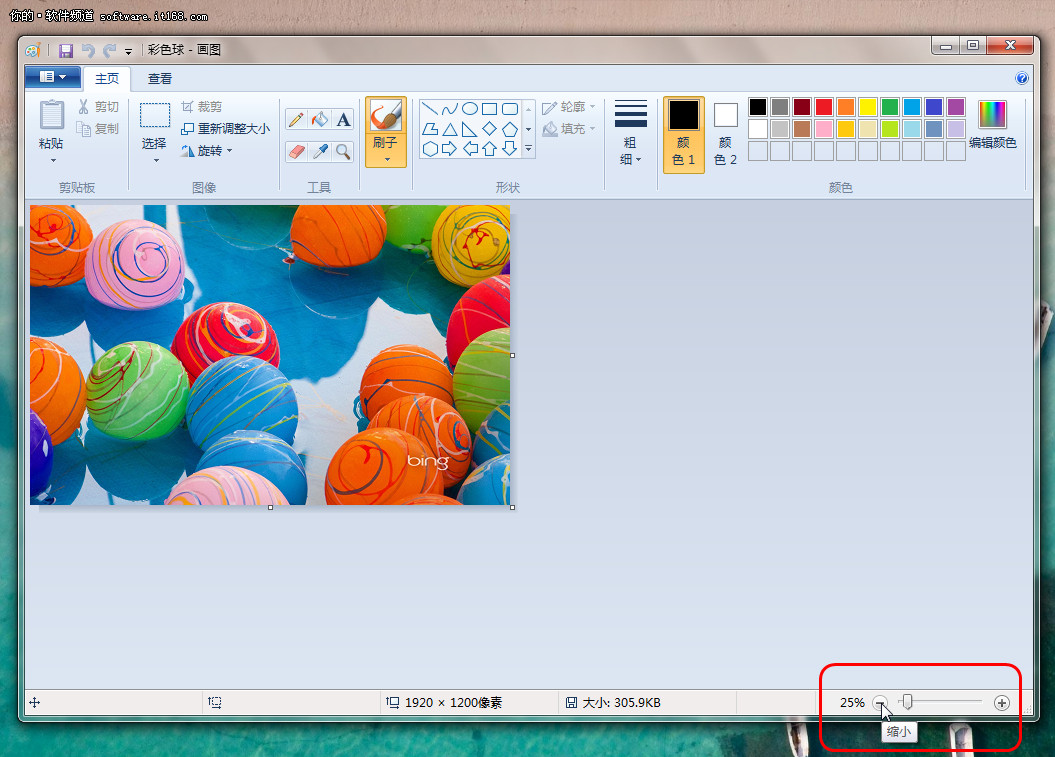Open the blue Paint file menu button
The image size is (1055, 757).
point(53,77)
